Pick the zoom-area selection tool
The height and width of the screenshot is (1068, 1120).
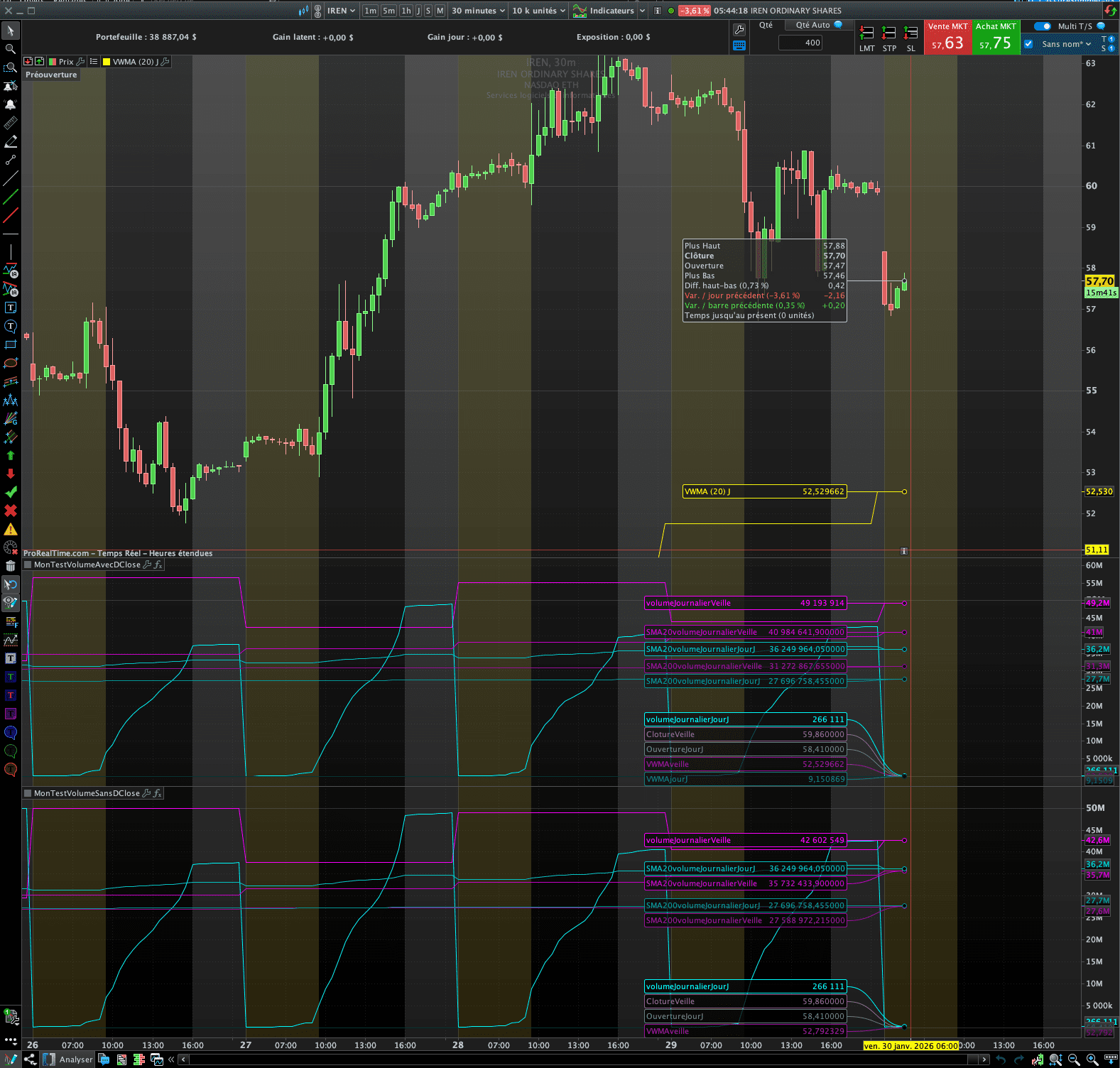pos(11,67)
